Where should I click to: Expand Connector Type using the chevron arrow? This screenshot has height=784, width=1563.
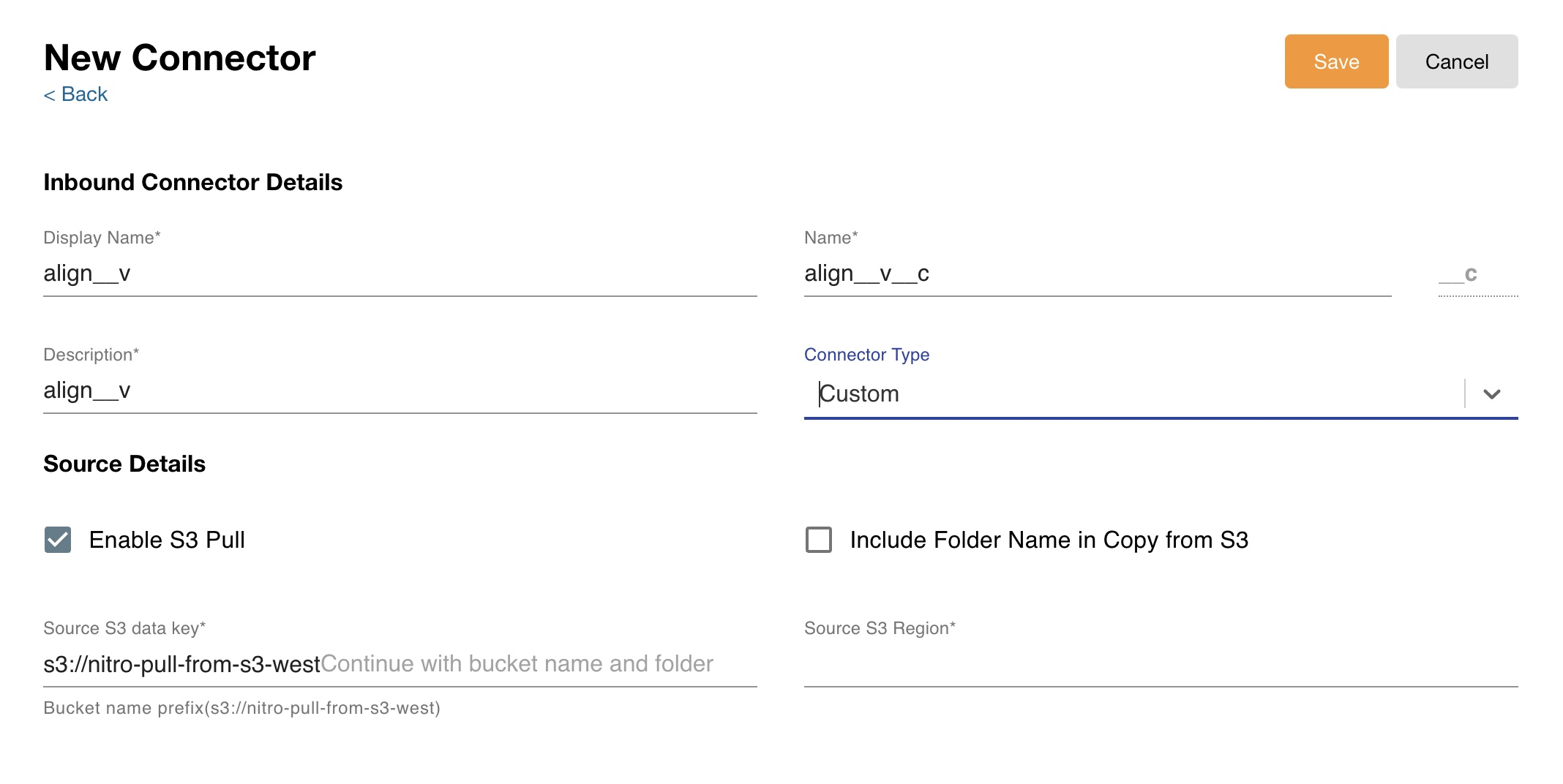tap(1491, 394)
